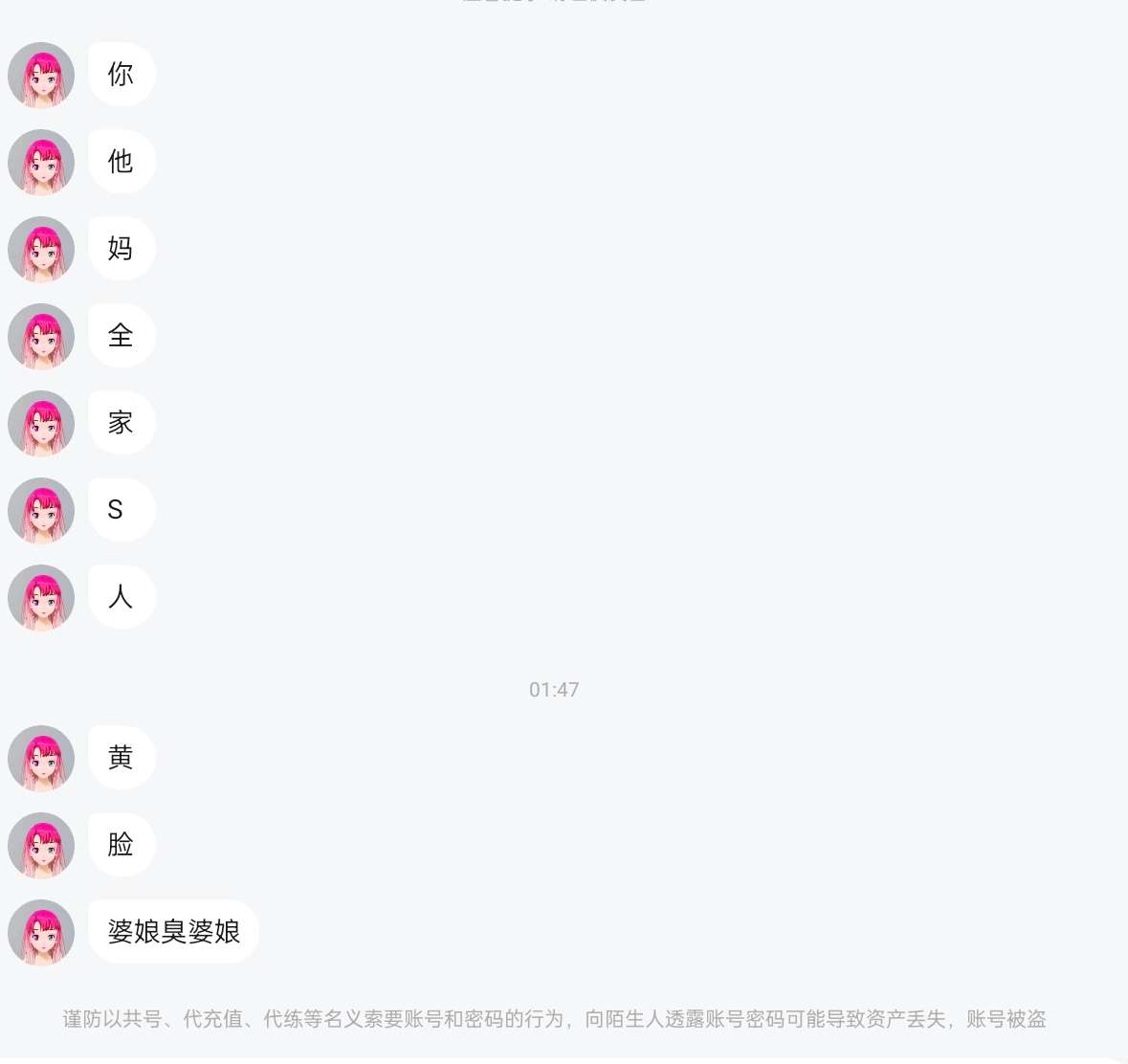Select the S message bubble
Image resolution: width=1128 pixels, height=1064 pixels.
coord(122,509)
